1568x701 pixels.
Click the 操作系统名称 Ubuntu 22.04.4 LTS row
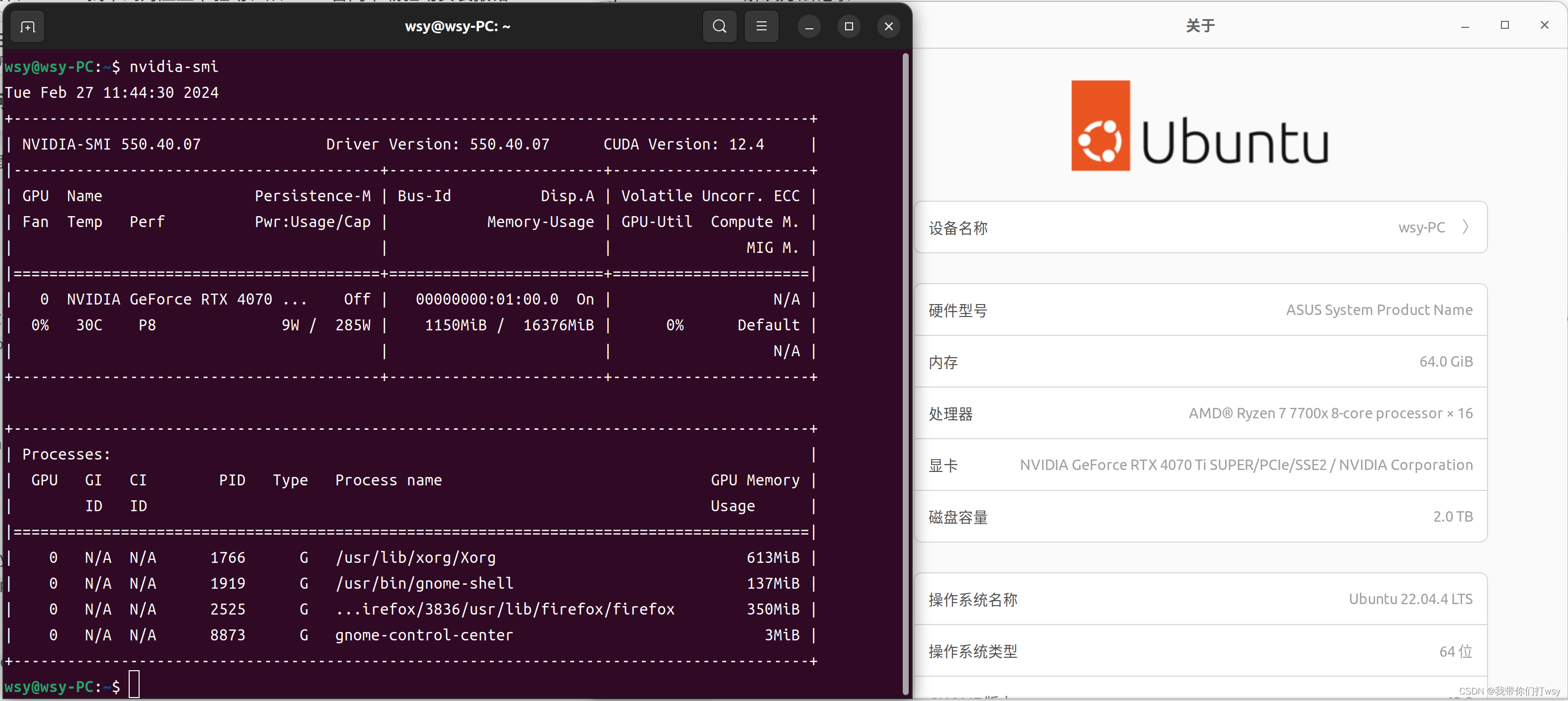coord(1199,599)
